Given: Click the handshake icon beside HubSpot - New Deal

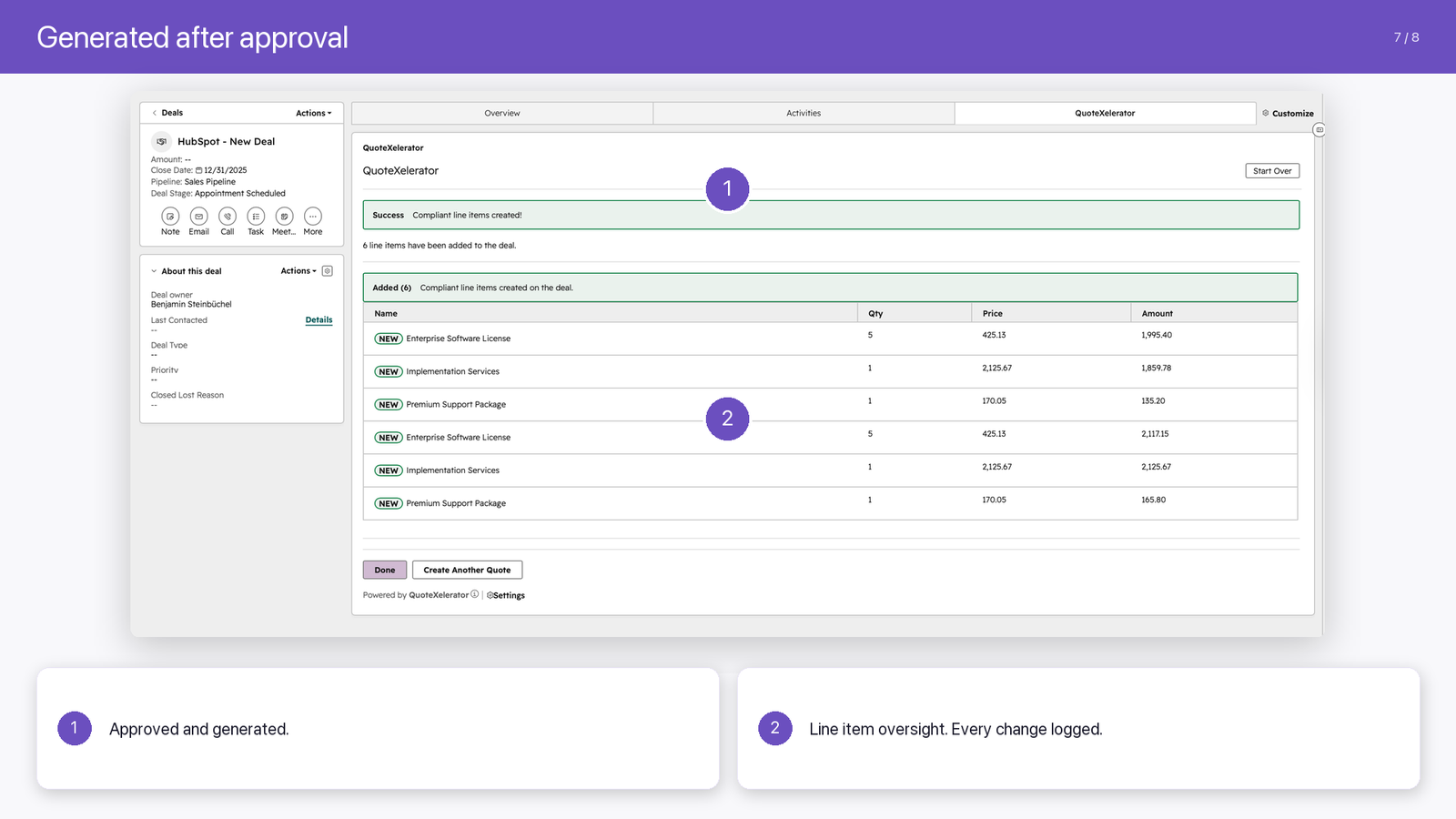Looking at the screenshot, I should (161, 142).
